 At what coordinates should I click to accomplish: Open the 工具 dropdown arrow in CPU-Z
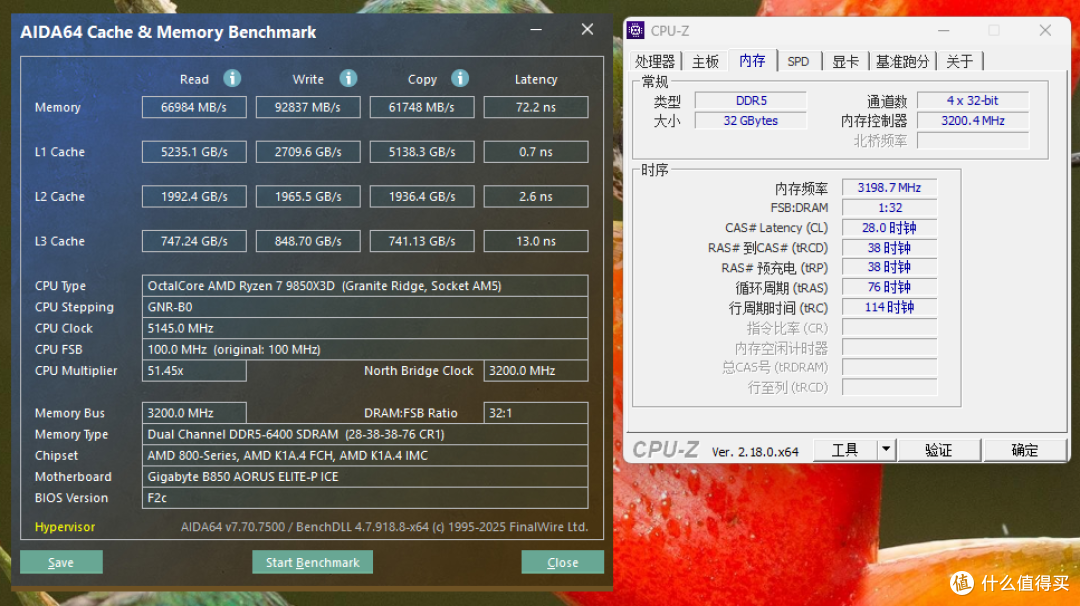(x=886, y=450)
